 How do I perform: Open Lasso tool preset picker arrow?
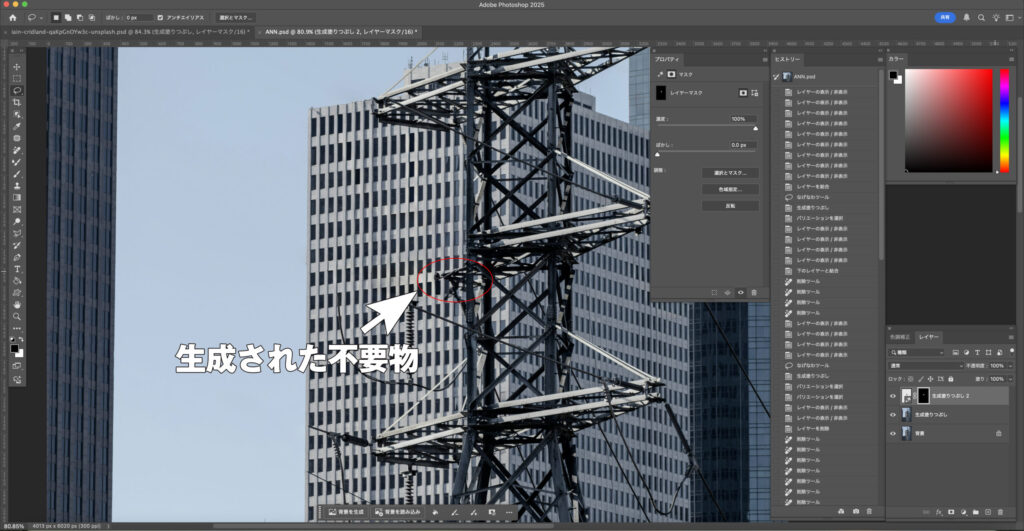pyautogui.click(x=40, y=18)
